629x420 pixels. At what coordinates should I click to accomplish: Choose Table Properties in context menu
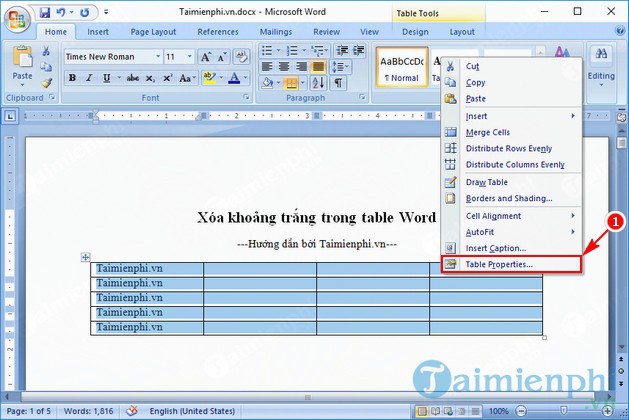(511, 264)
